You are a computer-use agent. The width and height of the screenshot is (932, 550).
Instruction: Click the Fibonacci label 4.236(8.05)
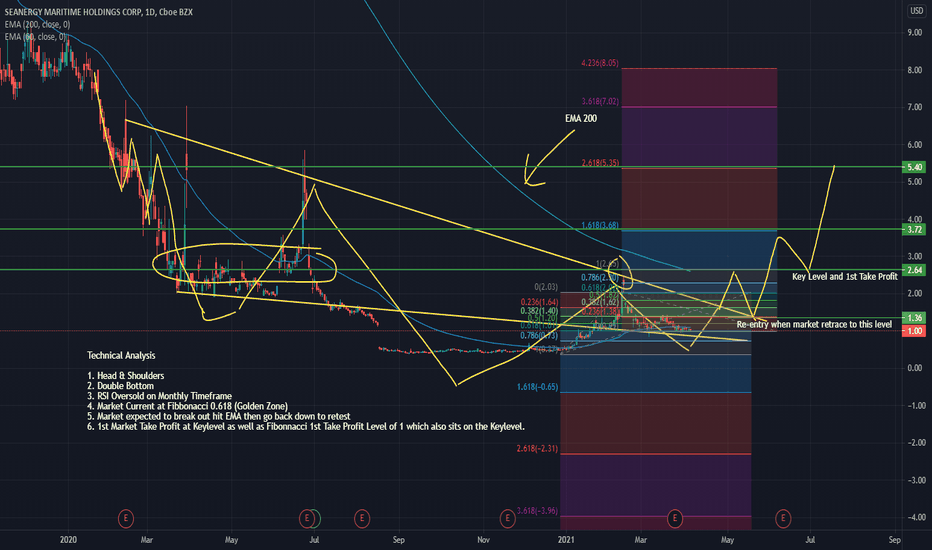coord(600,63)
